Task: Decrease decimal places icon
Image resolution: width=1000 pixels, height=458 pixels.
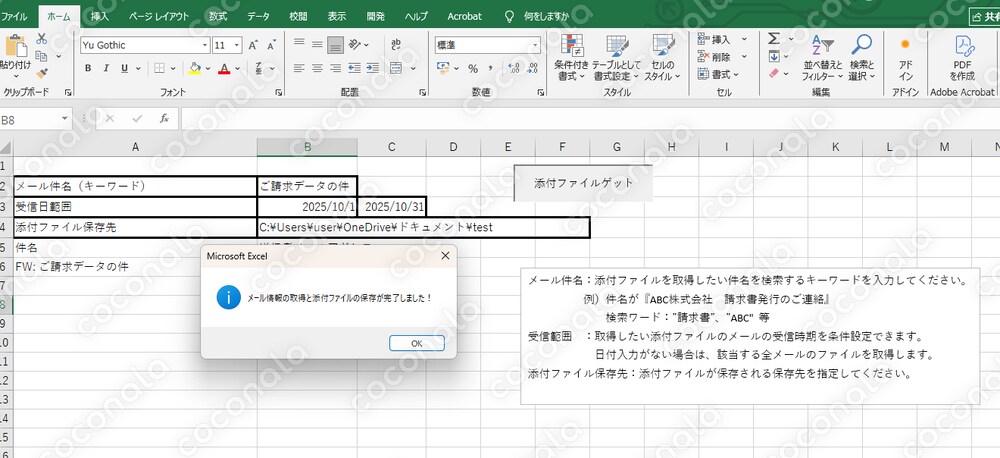Action: [x=533, y=68]
